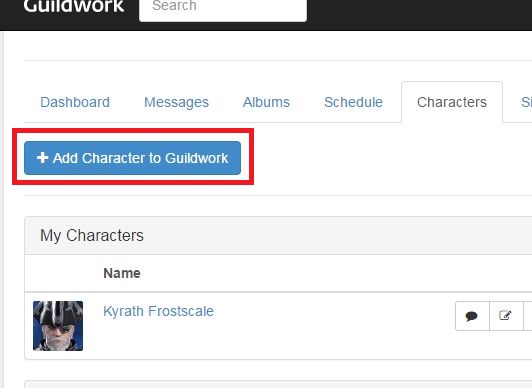
Task: Go to the Albums tab
Action: coord(266,102)
